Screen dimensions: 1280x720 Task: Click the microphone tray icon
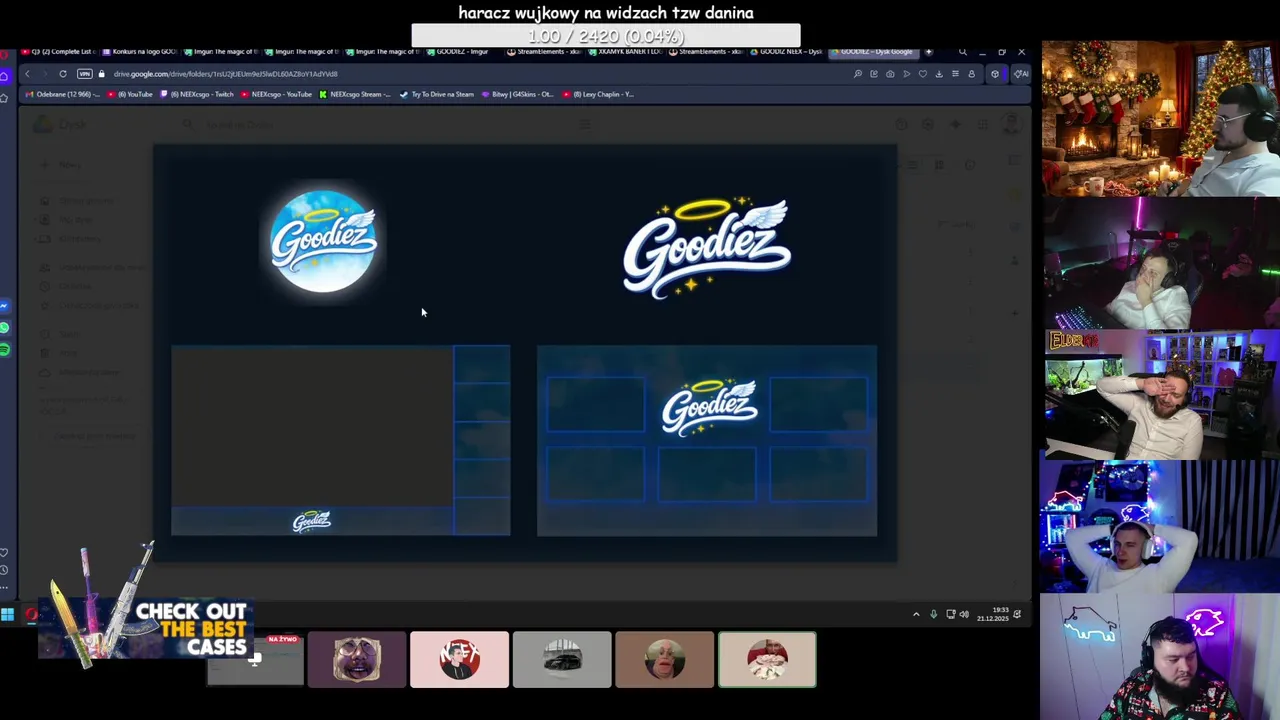click(x=933, y=614)
